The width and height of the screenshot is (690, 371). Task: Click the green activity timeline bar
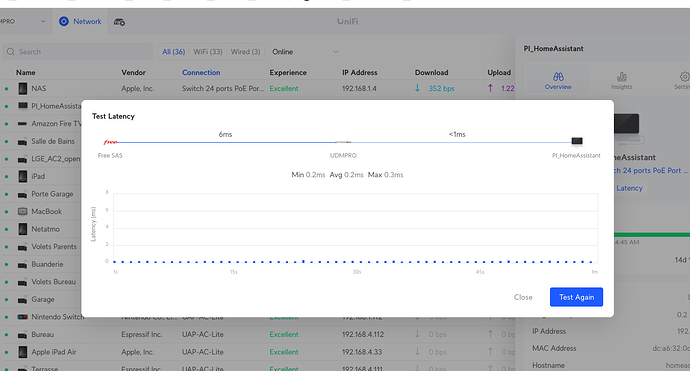click(x=652, y=235)
